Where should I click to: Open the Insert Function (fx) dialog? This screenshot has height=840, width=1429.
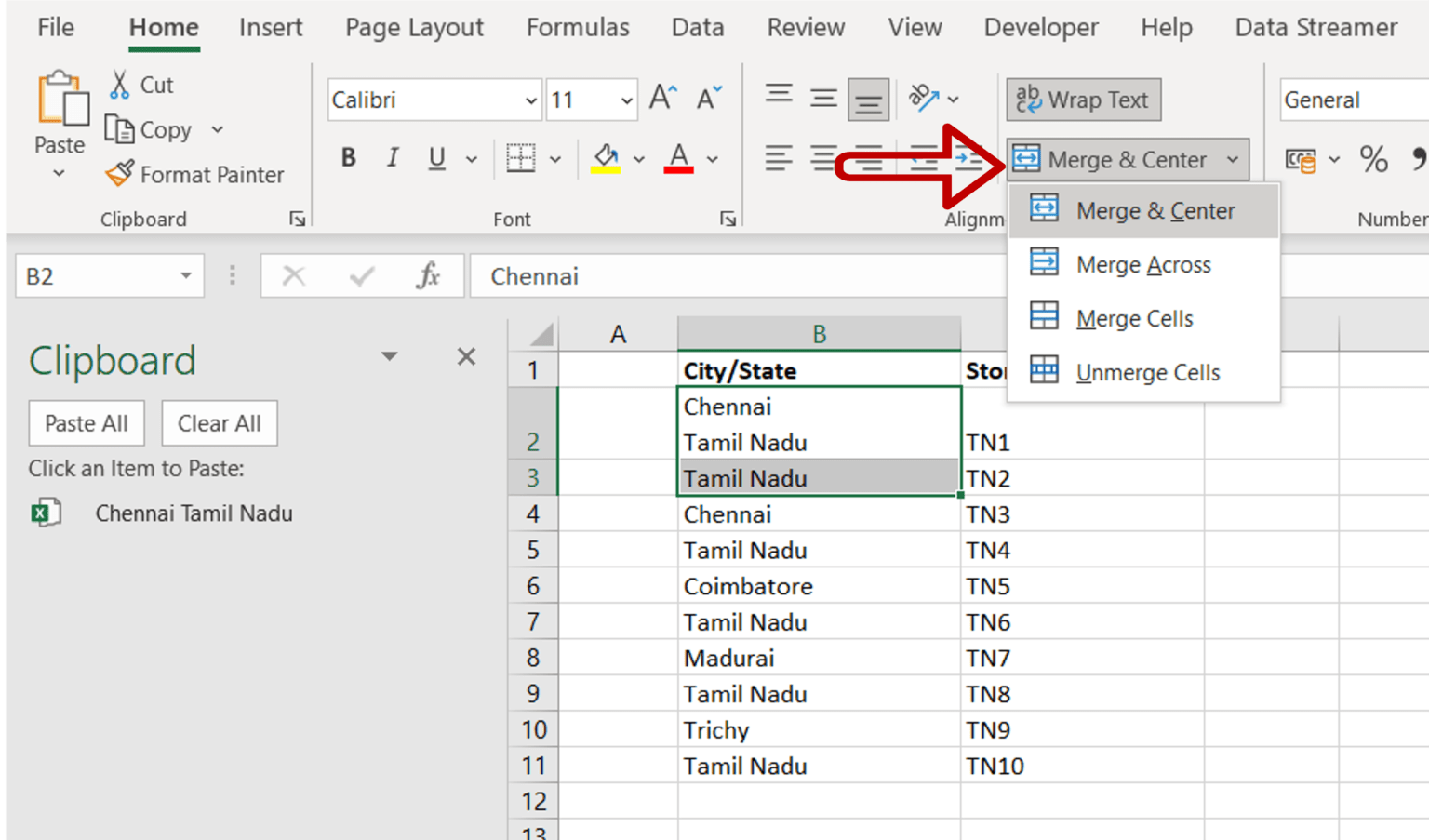pyautogui.click(x=427, y=275)
